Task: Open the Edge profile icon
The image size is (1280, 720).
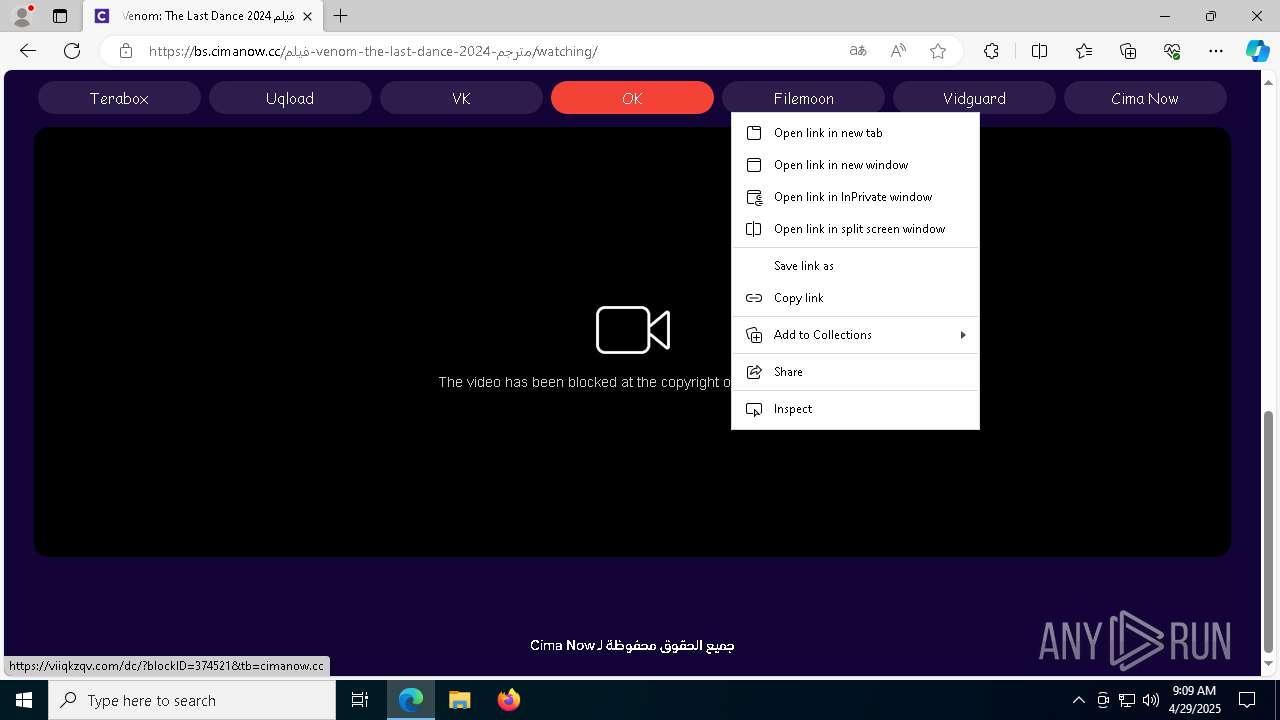Action: (x=21, y=16)
